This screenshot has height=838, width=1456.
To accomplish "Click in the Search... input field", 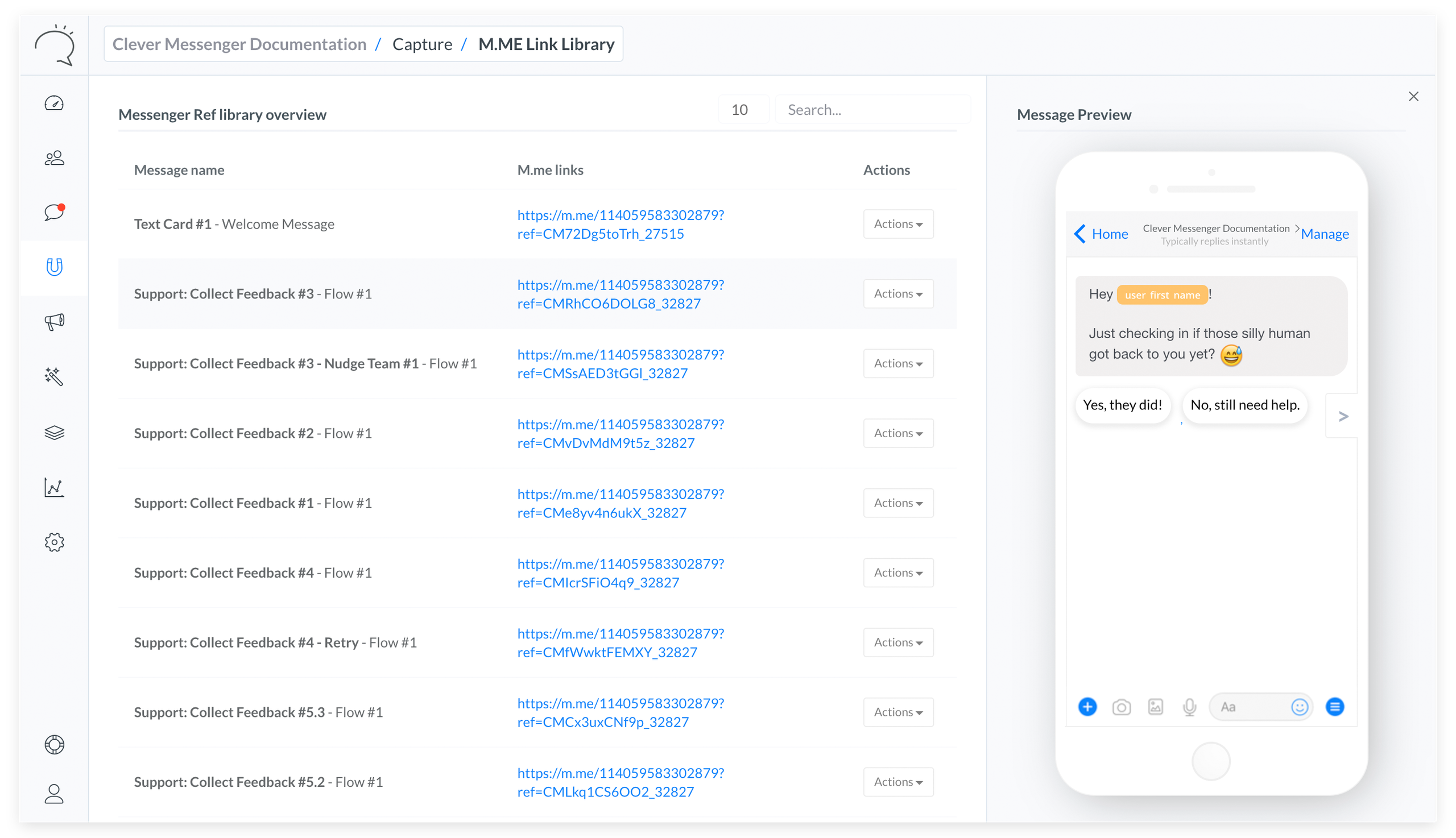I will click(872, 110).
